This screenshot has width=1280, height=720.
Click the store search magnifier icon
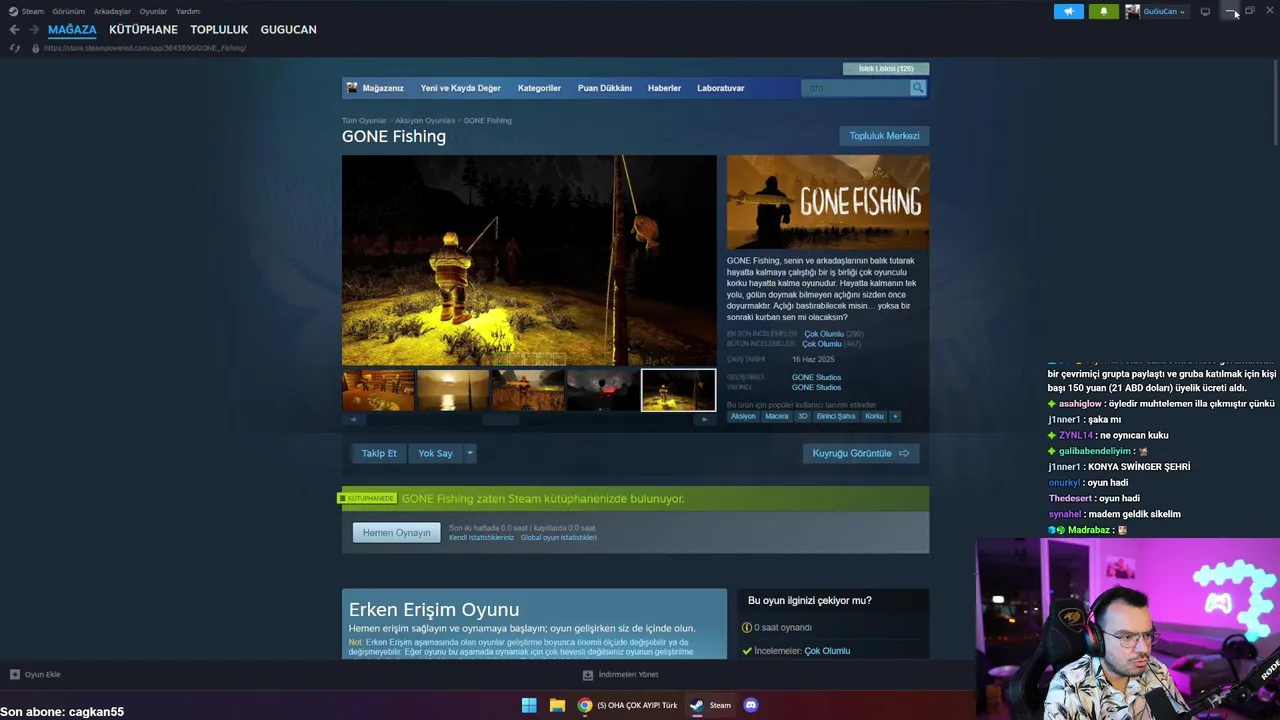click(918, 88)
